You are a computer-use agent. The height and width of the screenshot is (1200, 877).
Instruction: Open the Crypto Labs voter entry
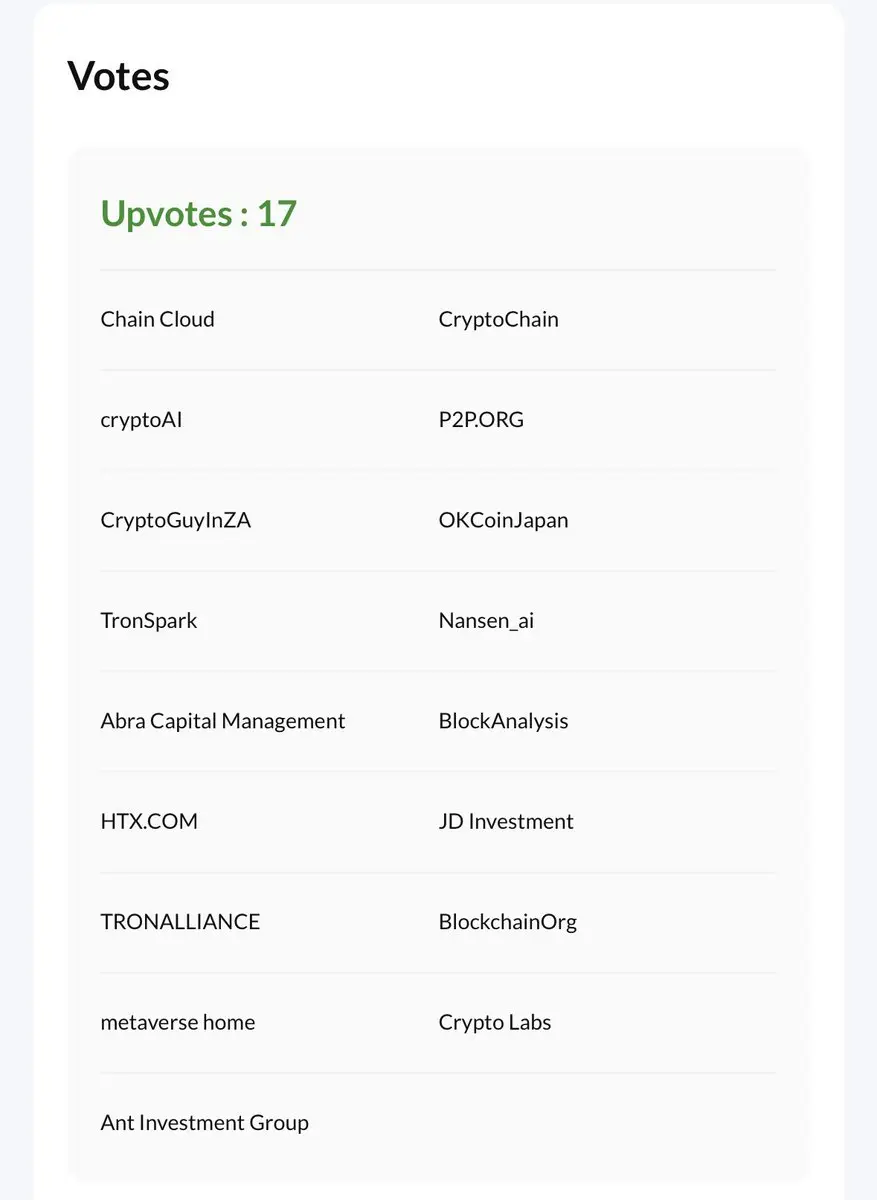pyautogui.click(x=495, y=1022)
